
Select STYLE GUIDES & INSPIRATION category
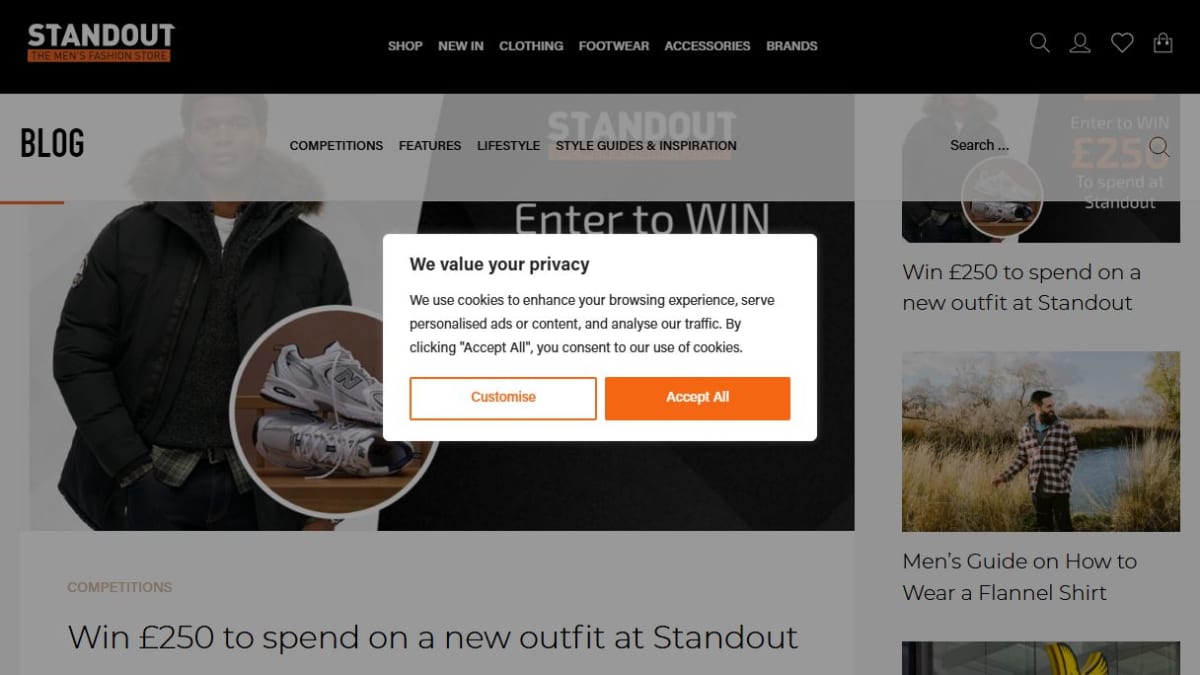tap(646, 146)
